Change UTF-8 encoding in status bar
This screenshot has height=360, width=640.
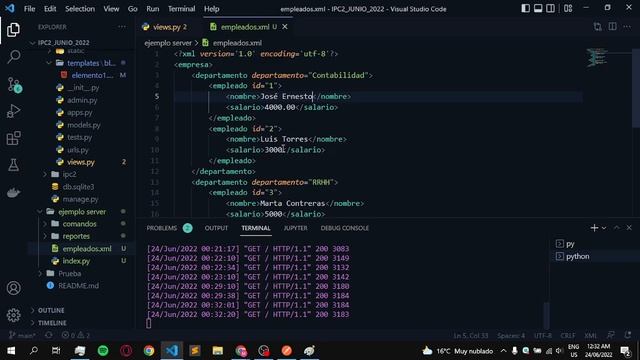click(543, 336)
